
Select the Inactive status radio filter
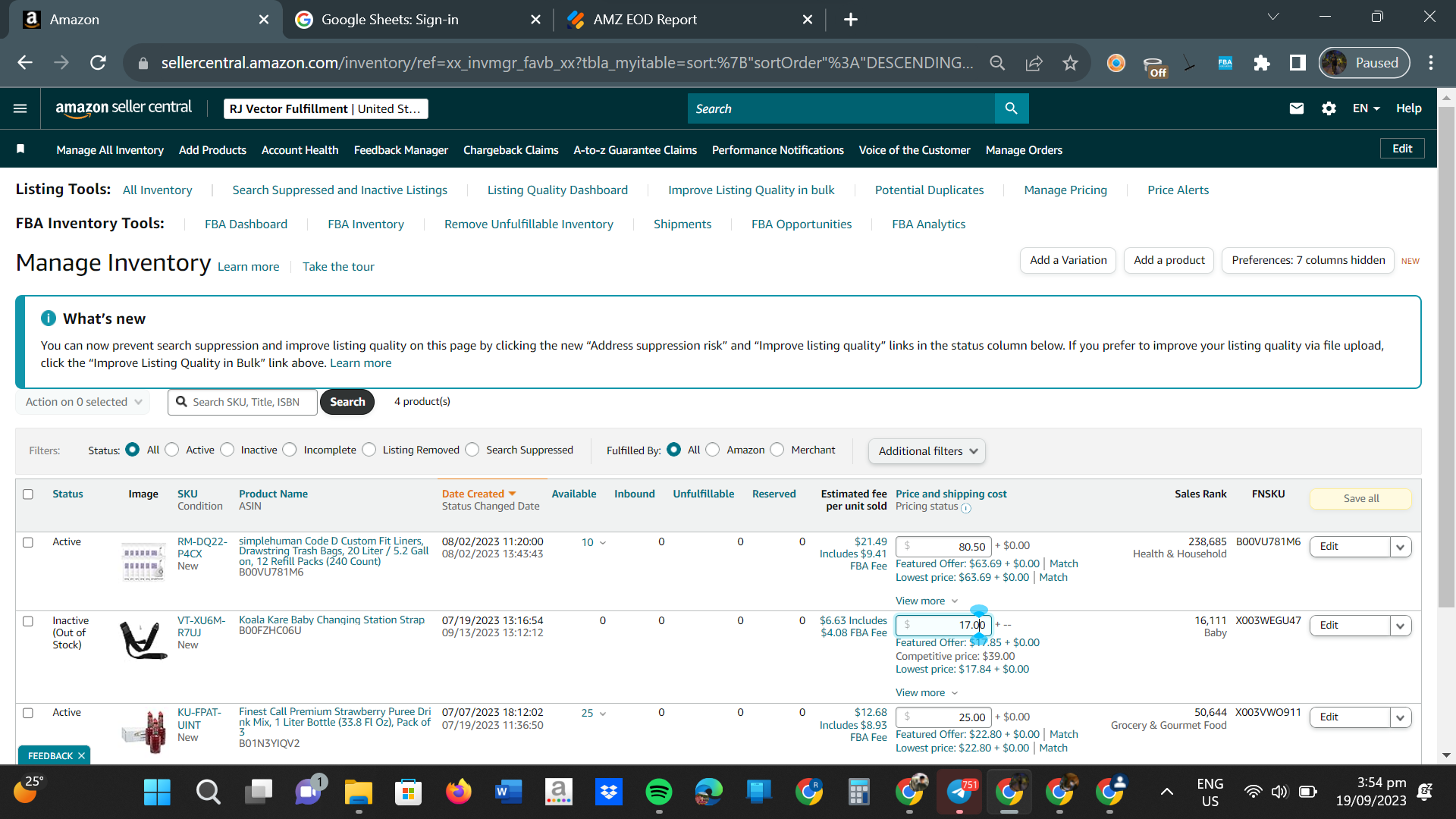[227, 450]
